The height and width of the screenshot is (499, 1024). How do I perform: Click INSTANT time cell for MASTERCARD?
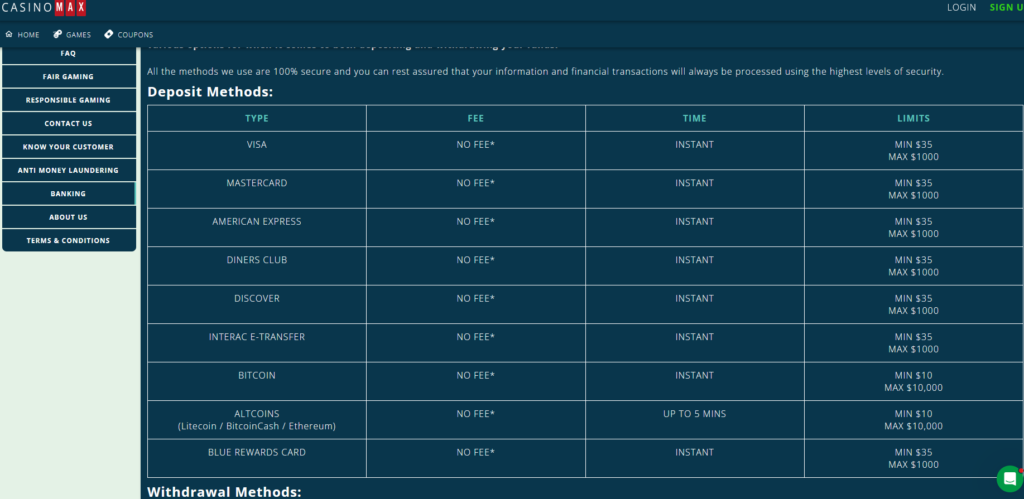coord(695,189)
